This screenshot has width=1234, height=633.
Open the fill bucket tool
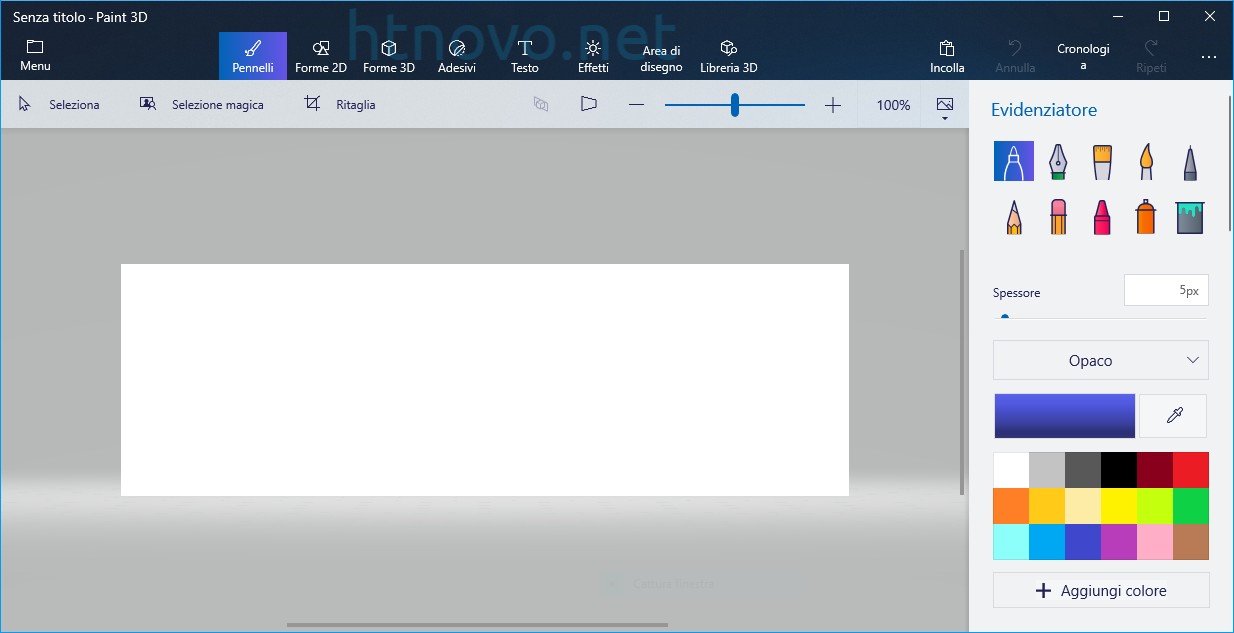pos(1189,217)
